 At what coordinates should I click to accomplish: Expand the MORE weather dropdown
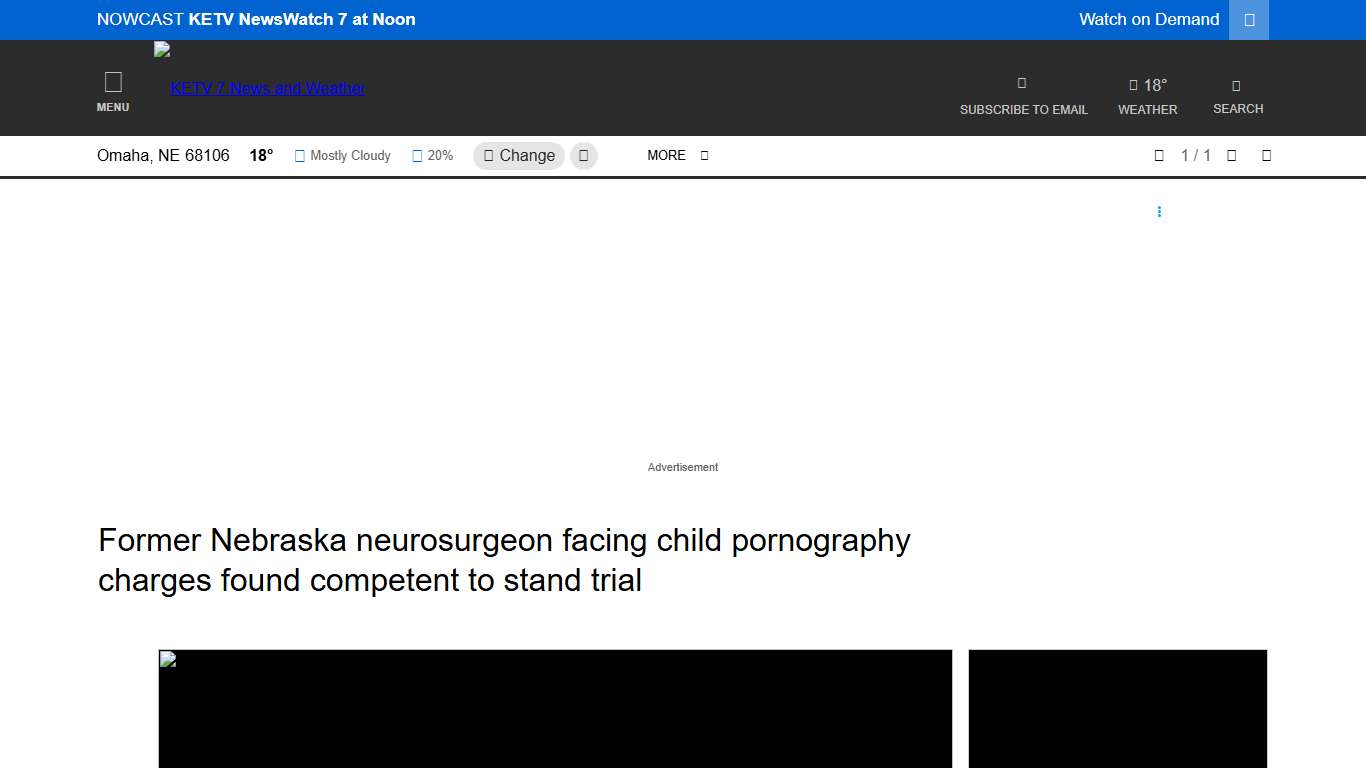(x=666, y=155)
